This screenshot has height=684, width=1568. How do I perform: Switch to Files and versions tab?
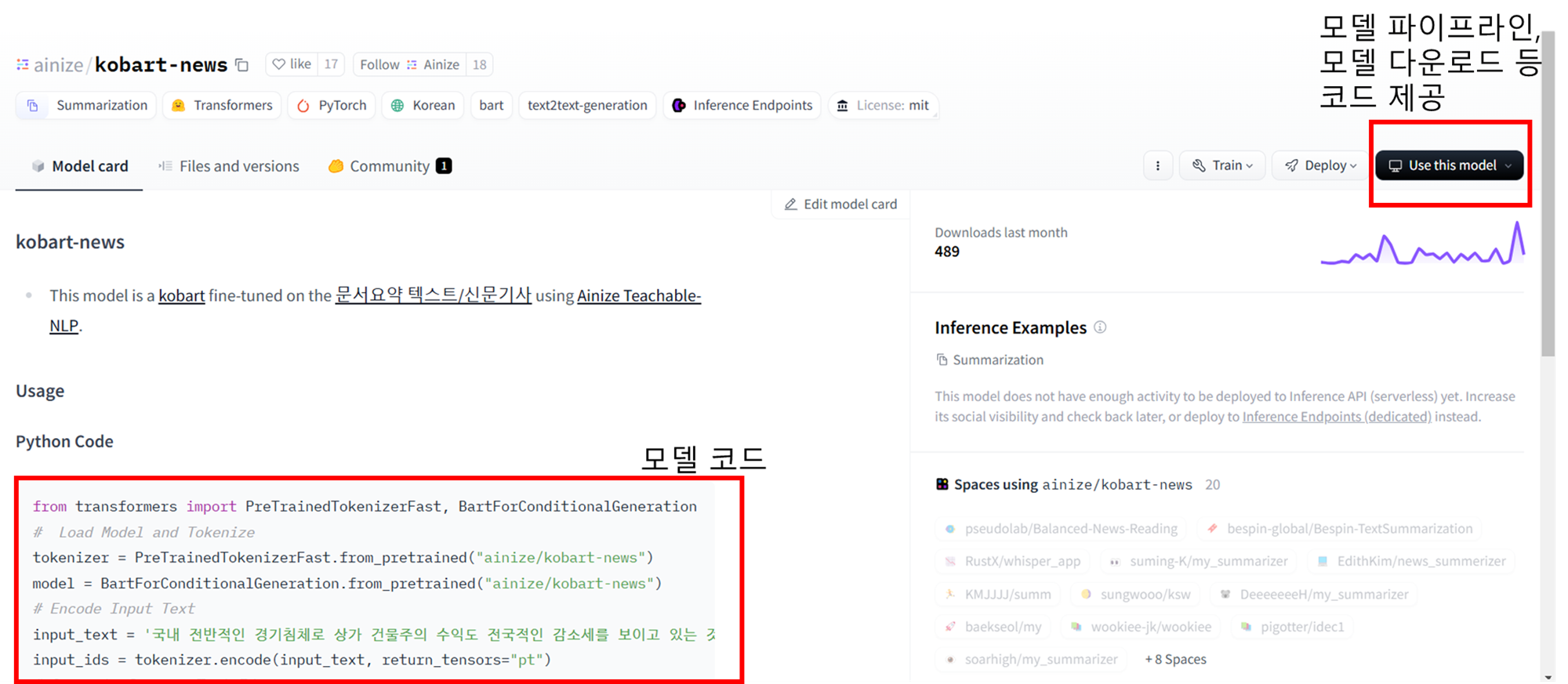click(228, 166)
